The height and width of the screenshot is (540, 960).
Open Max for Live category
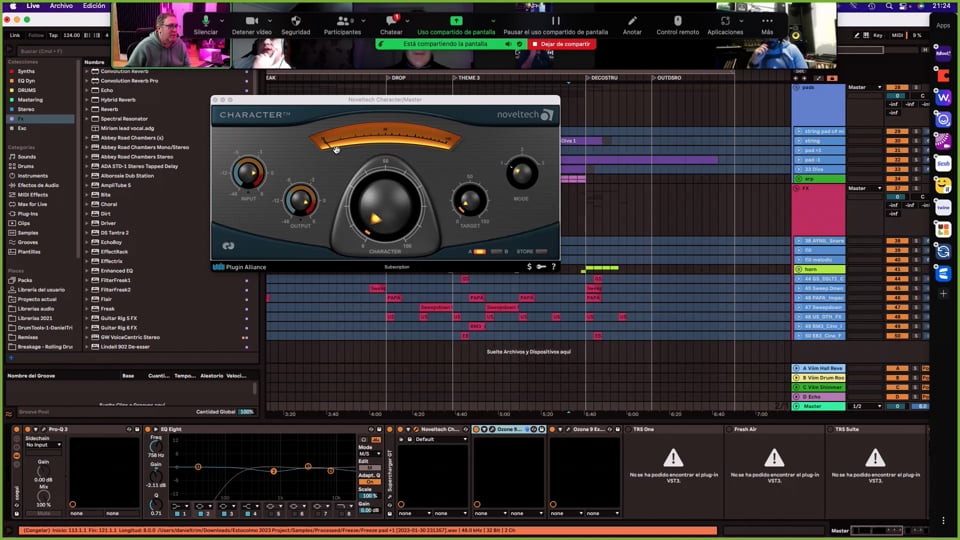point(32,204)
